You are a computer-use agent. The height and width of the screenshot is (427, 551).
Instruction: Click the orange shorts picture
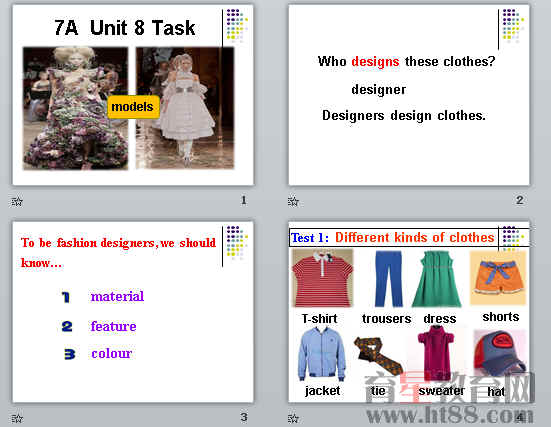pos(498,278)
